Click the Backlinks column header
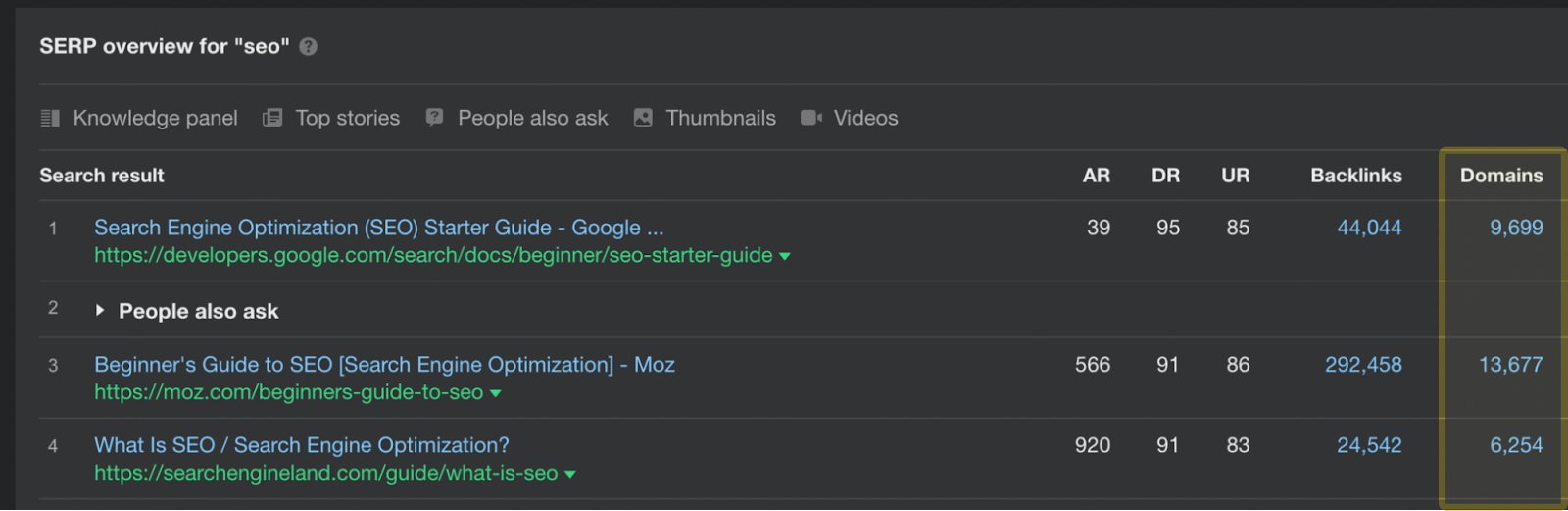 pyautogui.click(x=1356, y=176)
